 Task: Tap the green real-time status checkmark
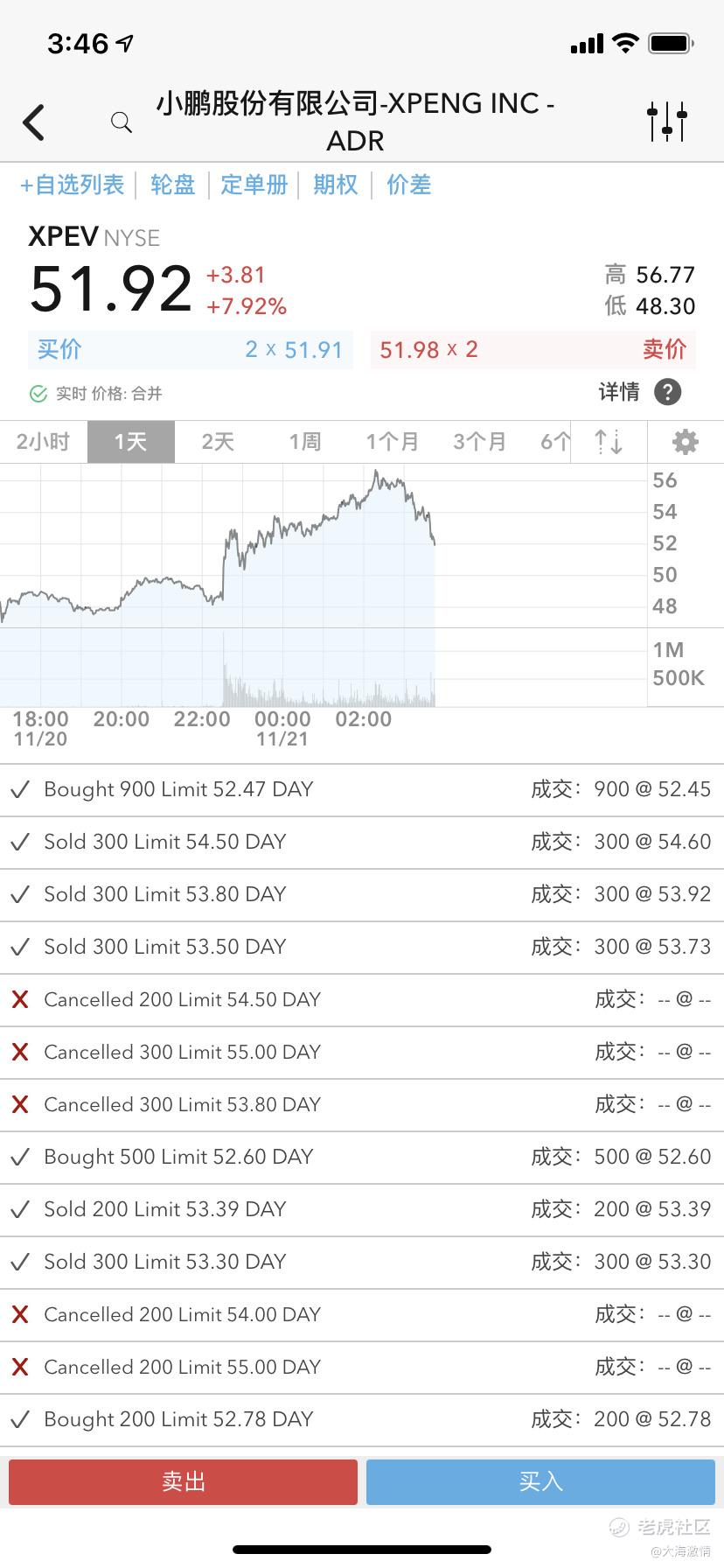click(x=38, y=394)
